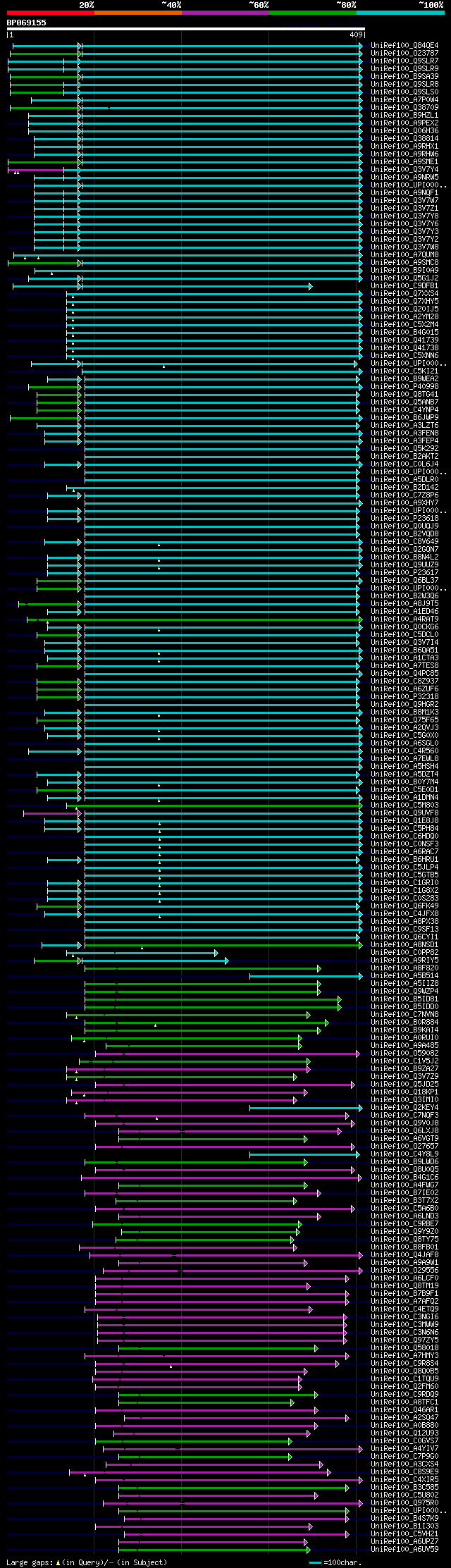Click the cyan alignment bar for UniRef100_C4Y8L9
451x1568 pixels.
(306, 1154)
